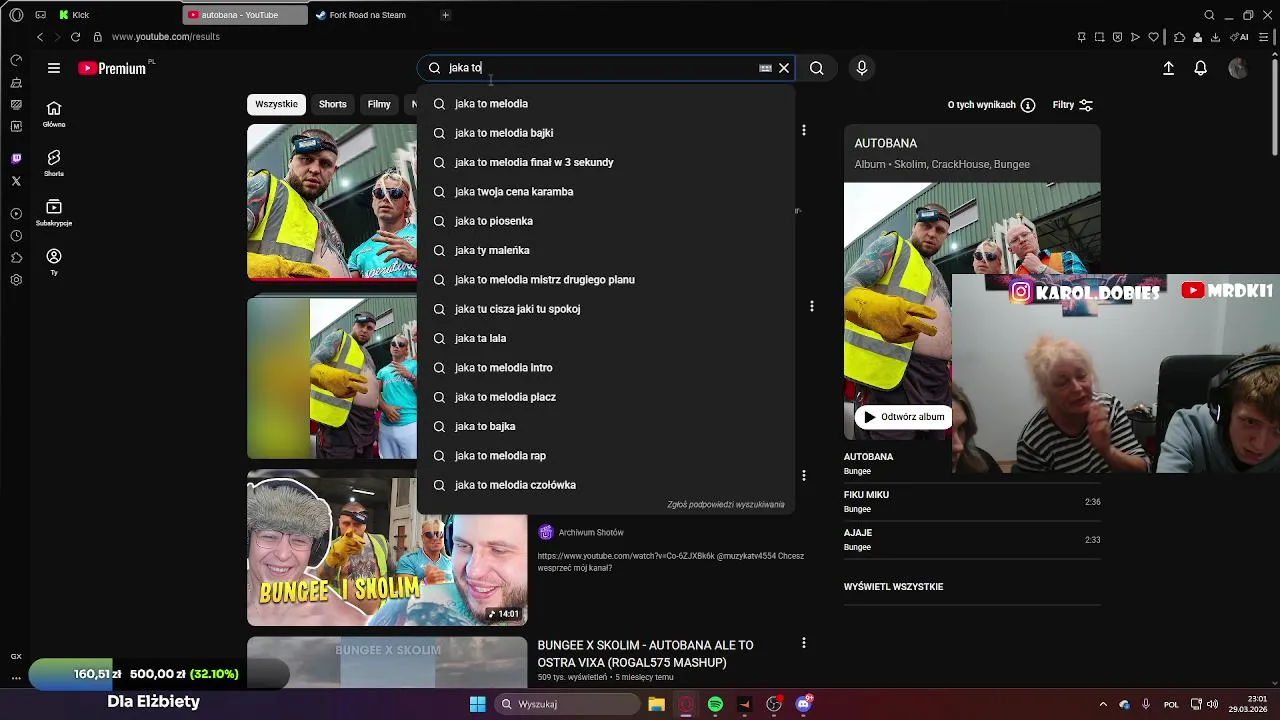Open Spotify from the taskbar
Viewport: 1280px width, 720px height.
coord(715,704)
